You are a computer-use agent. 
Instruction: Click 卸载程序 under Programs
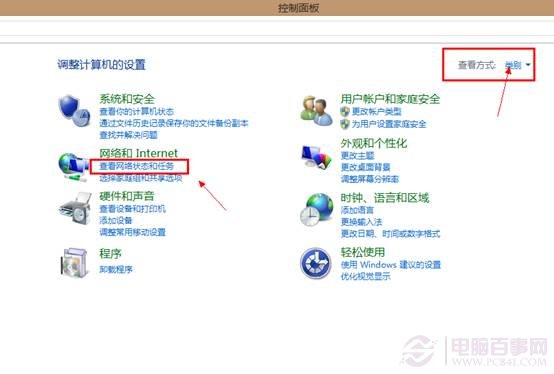click(x=116, y=269)
